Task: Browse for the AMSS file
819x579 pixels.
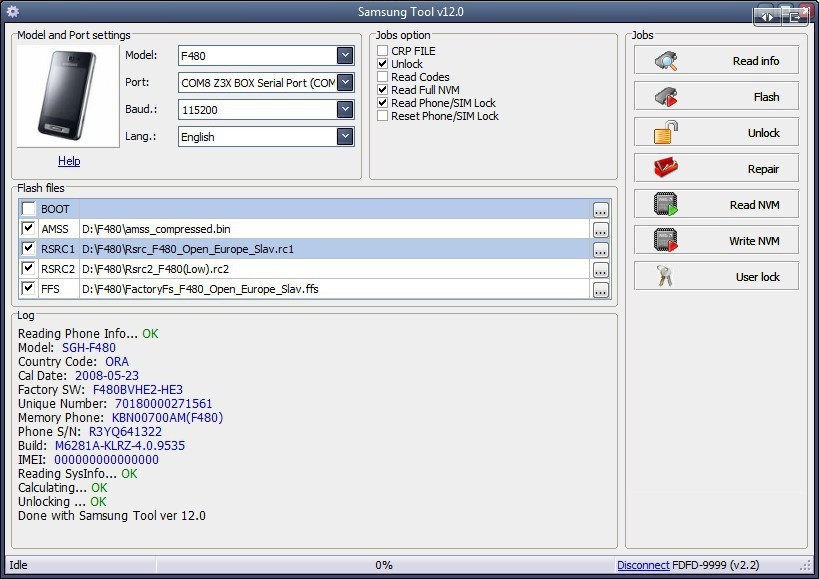Action: point(600,230)
